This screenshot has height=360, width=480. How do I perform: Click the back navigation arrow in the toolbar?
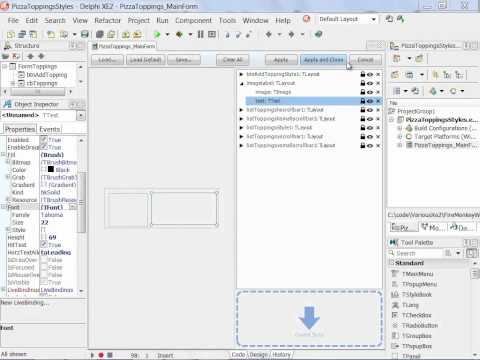point(269,34)
